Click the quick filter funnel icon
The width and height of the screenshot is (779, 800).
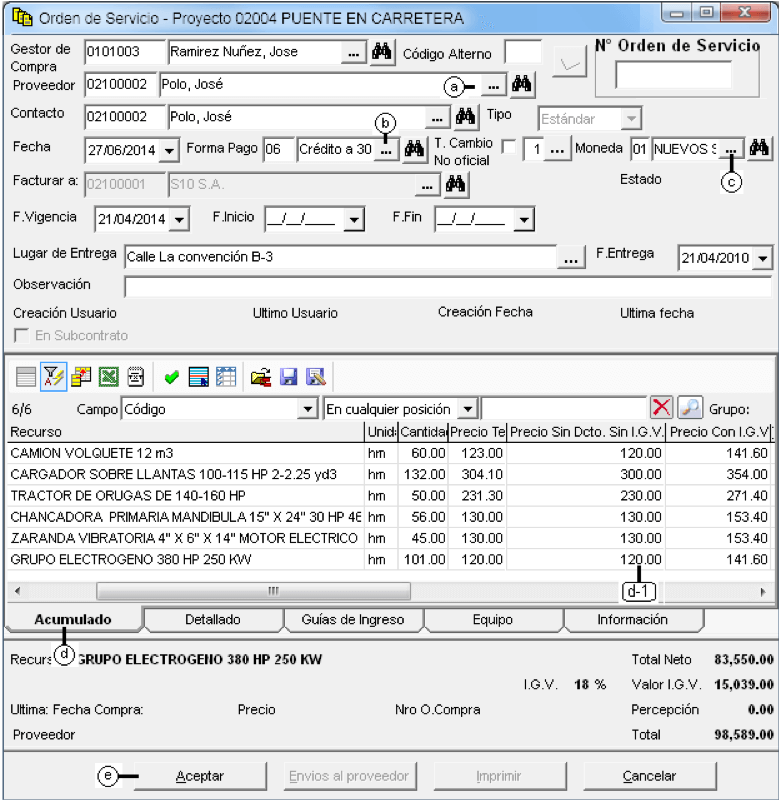(53, 378)
